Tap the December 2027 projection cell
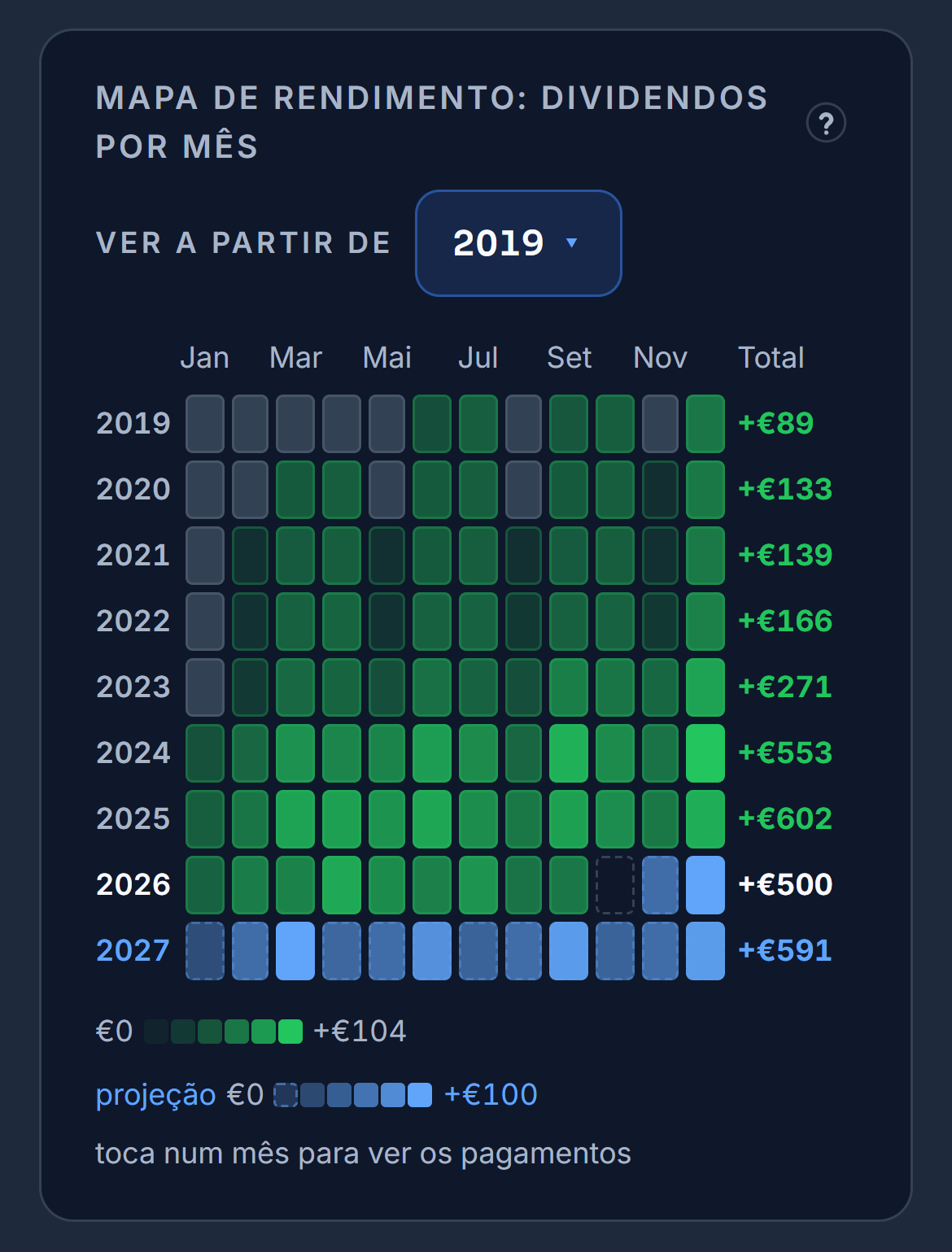 click(705, 951)
